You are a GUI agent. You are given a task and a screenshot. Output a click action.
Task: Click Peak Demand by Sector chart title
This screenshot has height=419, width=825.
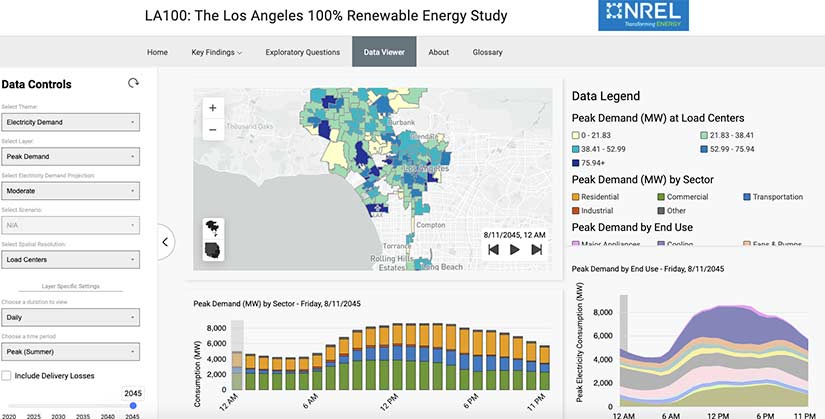277,304
